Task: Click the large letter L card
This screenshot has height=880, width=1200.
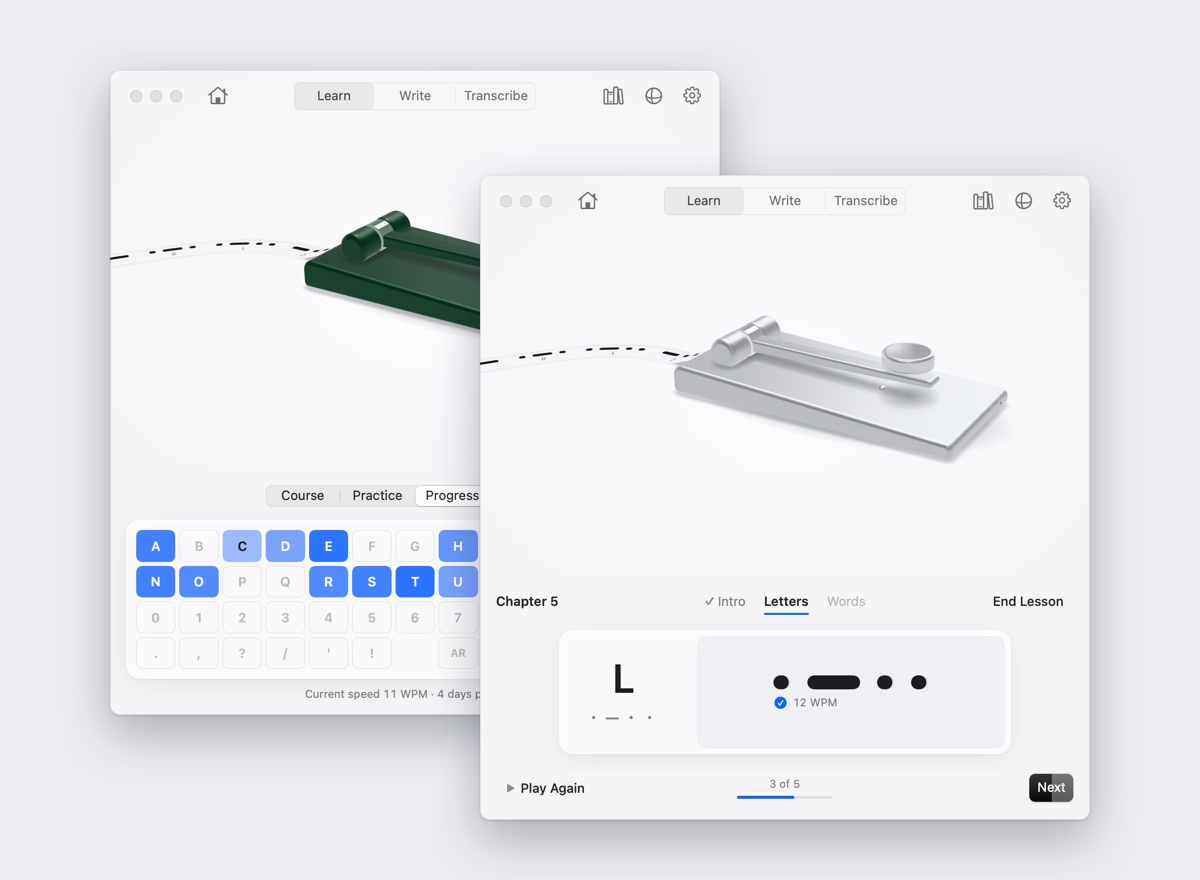Action: [623, 680]
